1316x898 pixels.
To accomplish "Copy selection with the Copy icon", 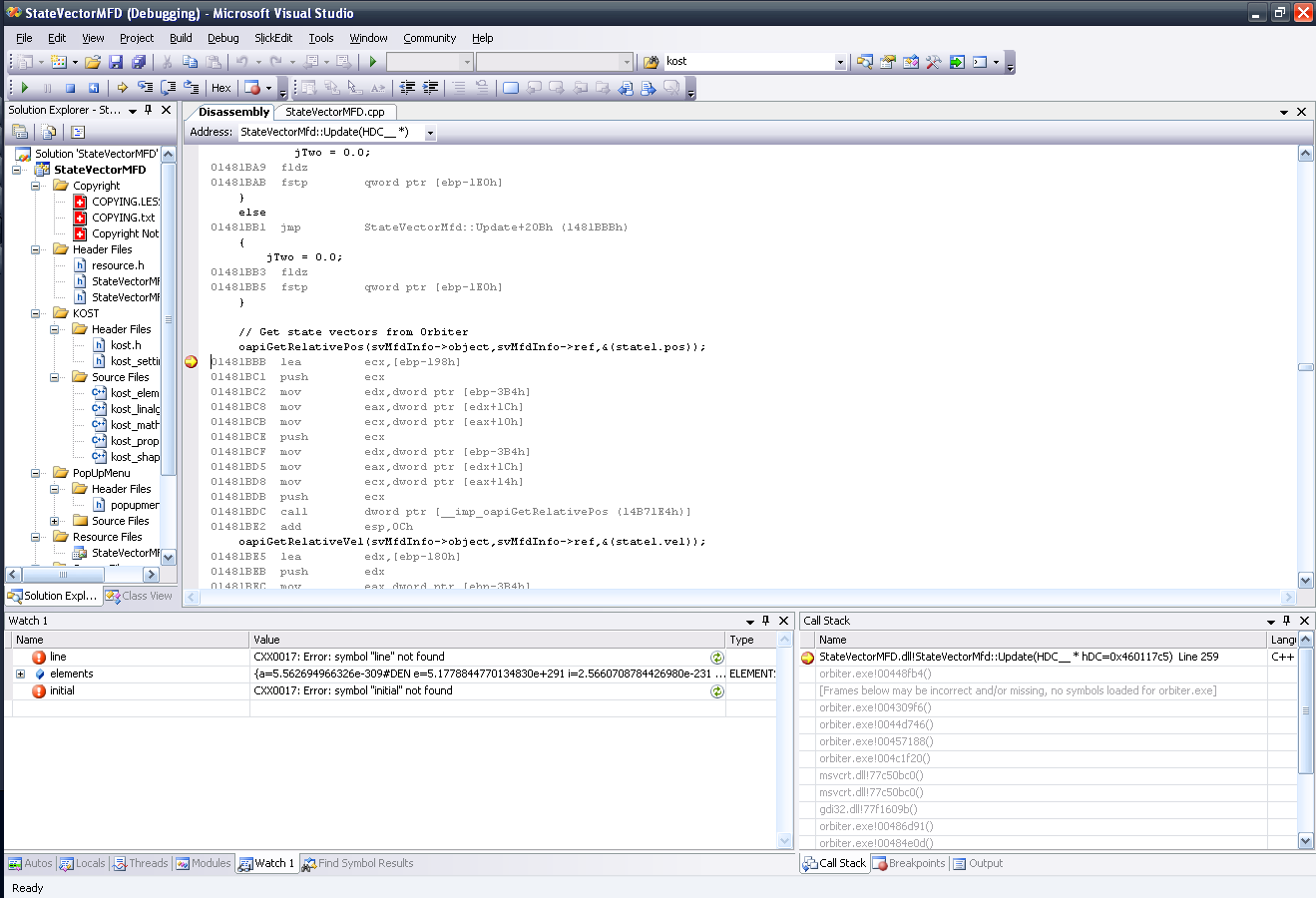I will pos(190,62).
